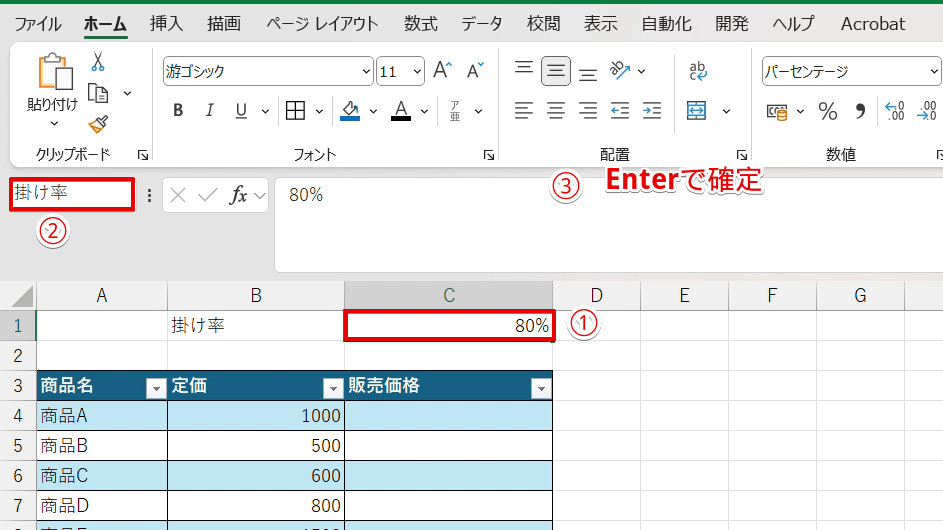Show phonetic furigana icon
This screenshot has width=943, height=530.
coord(455,111)
